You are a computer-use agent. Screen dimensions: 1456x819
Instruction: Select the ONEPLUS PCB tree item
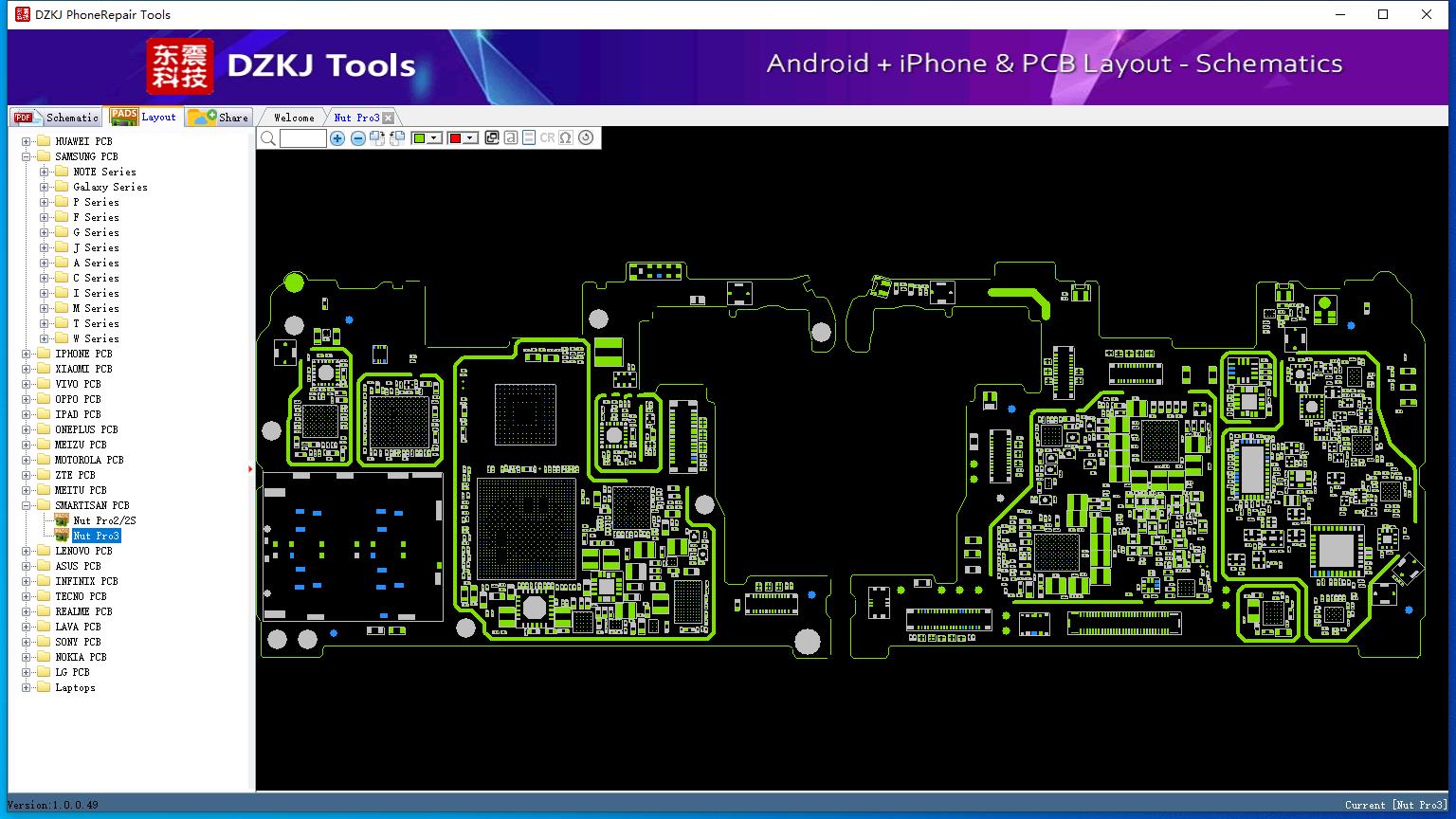[86, 429]
